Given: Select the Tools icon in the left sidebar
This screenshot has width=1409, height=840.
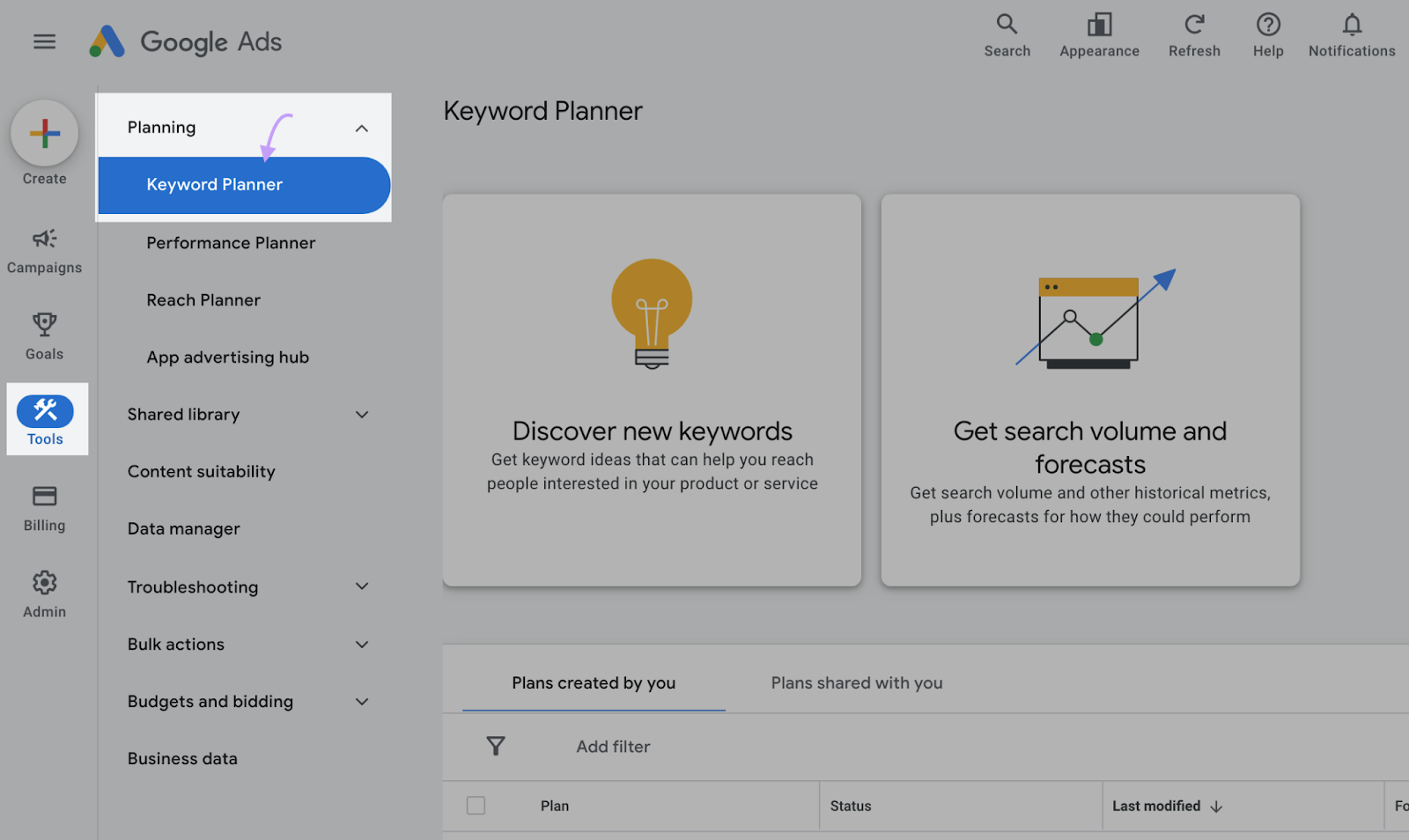Looking at the screenshot, I should coord(45,409).
